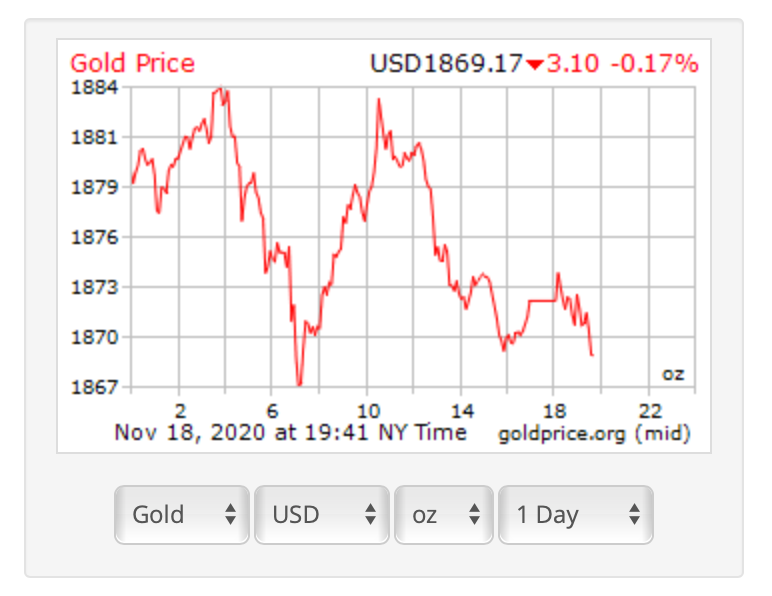This screenshot has height=596, width=772.
Task: Click the 10 hour mark on x-axis
Action: (367, 410)
